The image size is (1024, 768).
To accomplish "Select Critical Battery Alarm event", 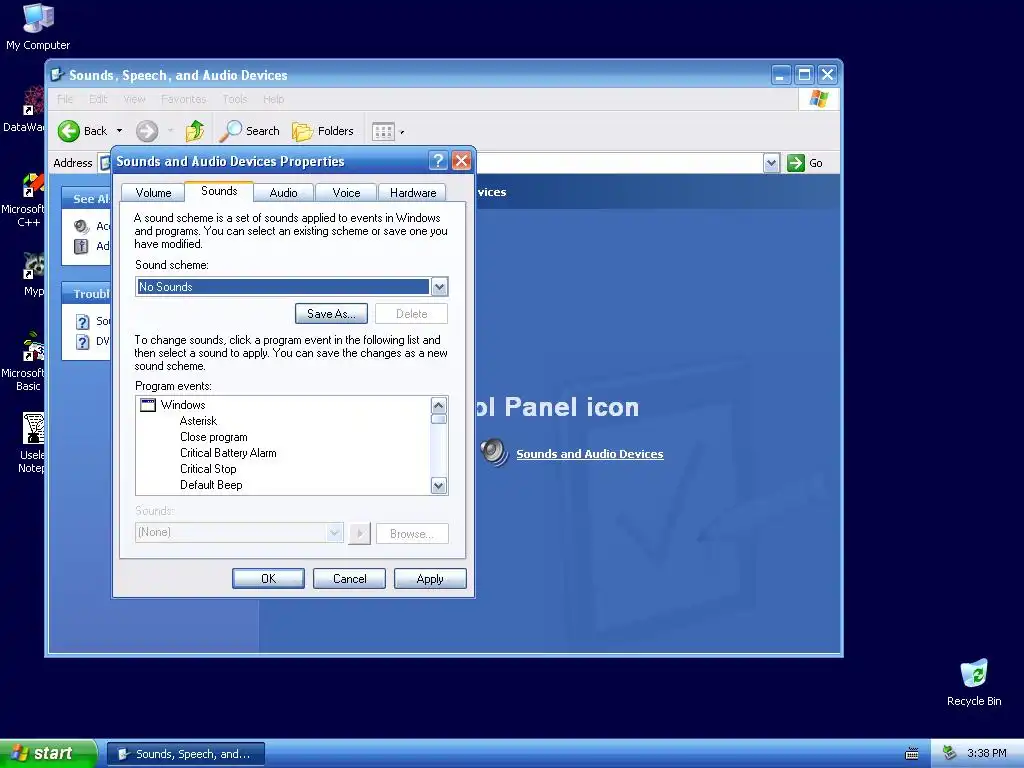I will pyautogui.click(x=228, y=453).
